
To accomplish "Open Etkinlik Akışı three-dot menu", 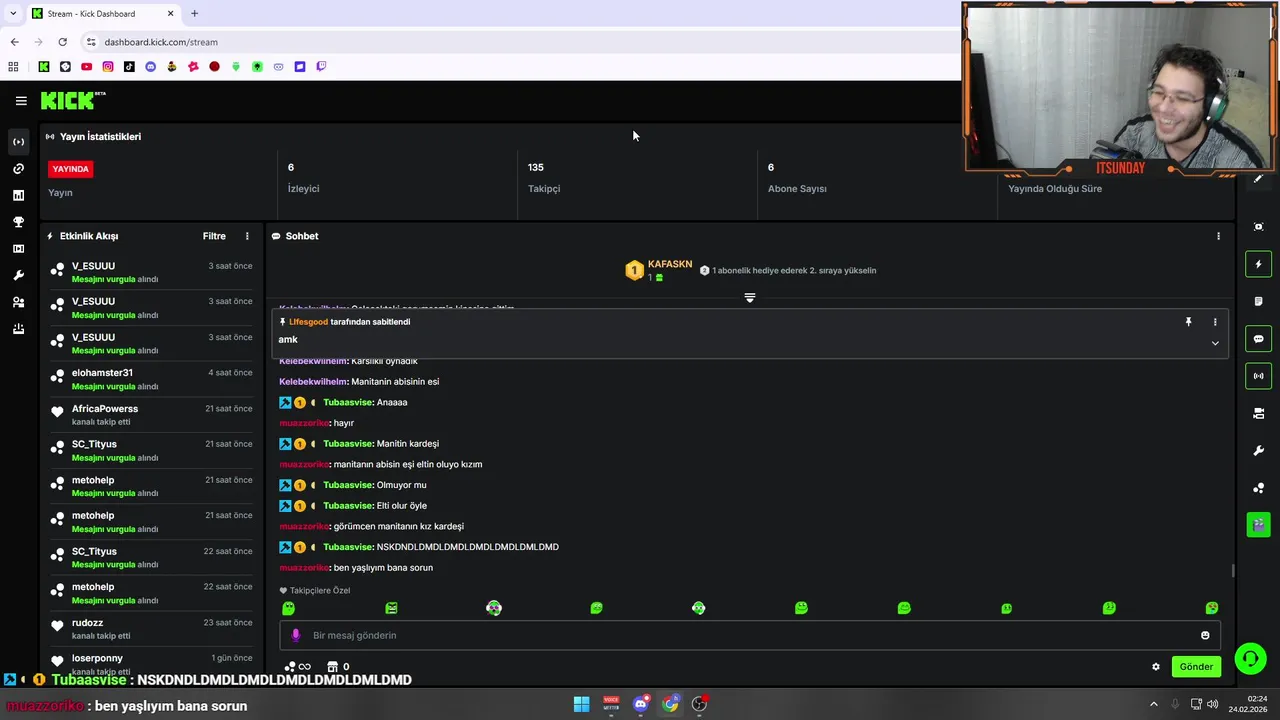I will [x=247, y=236].
